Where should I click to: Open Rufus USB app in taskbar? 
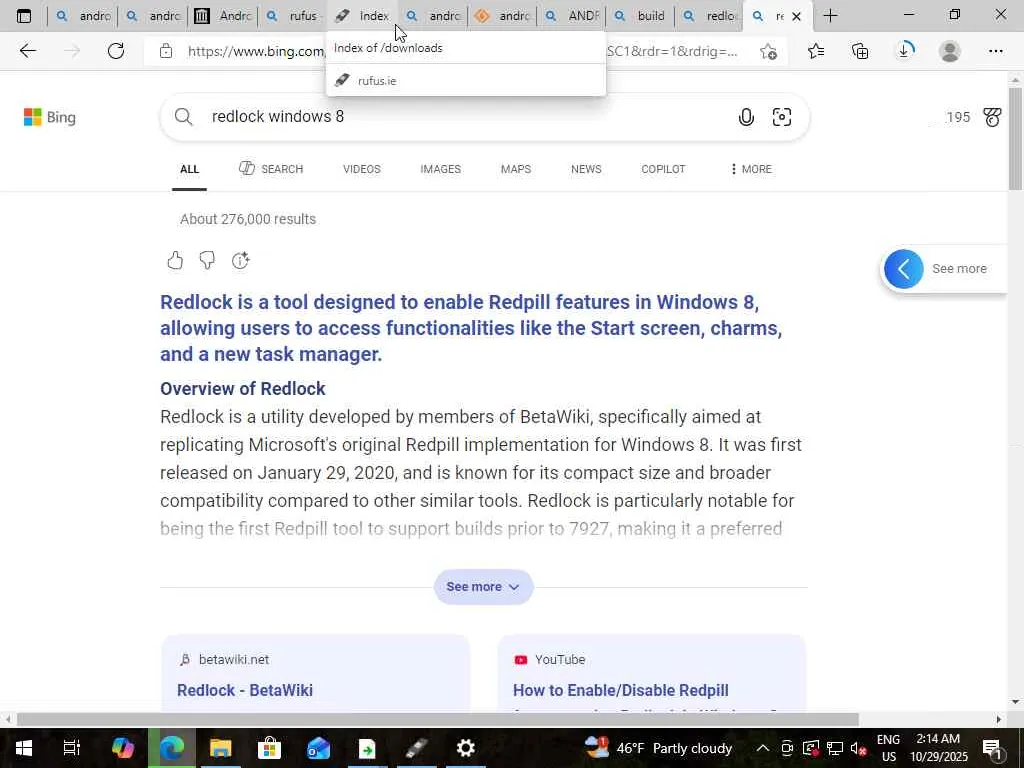click(x=417, y=748)
